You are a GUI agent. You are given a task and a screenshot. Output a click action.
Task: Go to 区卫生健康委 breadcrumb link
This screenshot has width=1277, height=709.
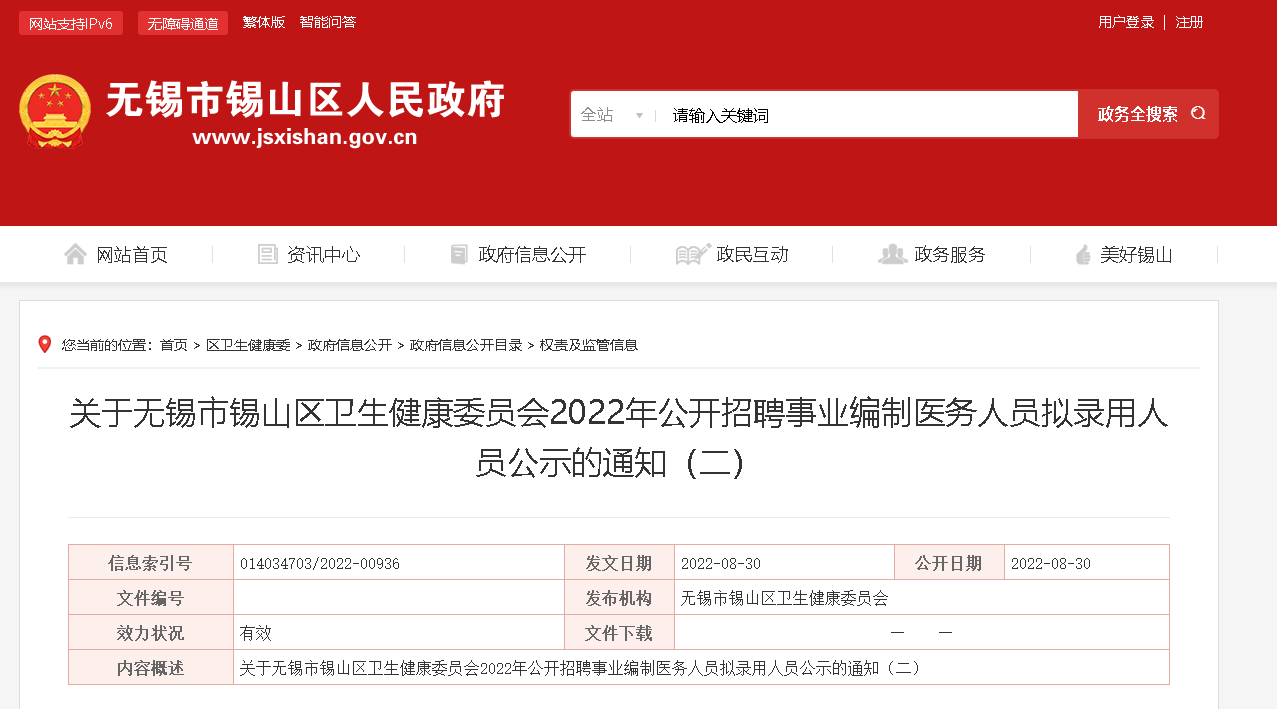coord(248,345)
